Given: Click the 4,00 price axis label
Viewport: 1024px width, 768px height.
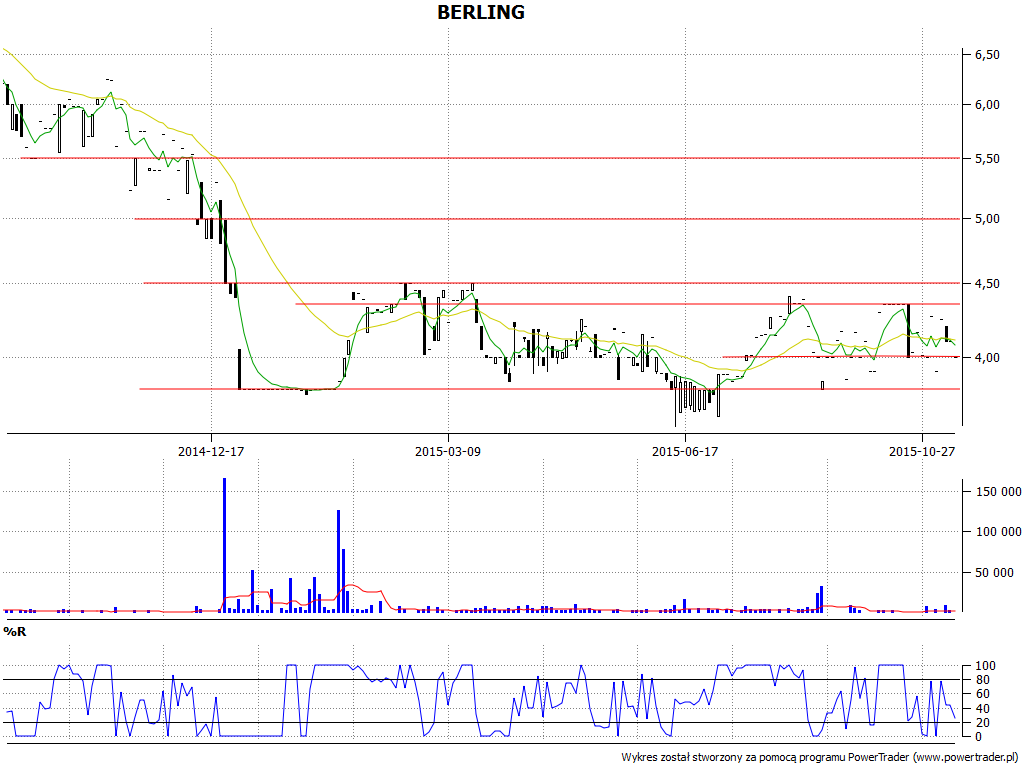Looking at the screenshot, I should (987, 357).
